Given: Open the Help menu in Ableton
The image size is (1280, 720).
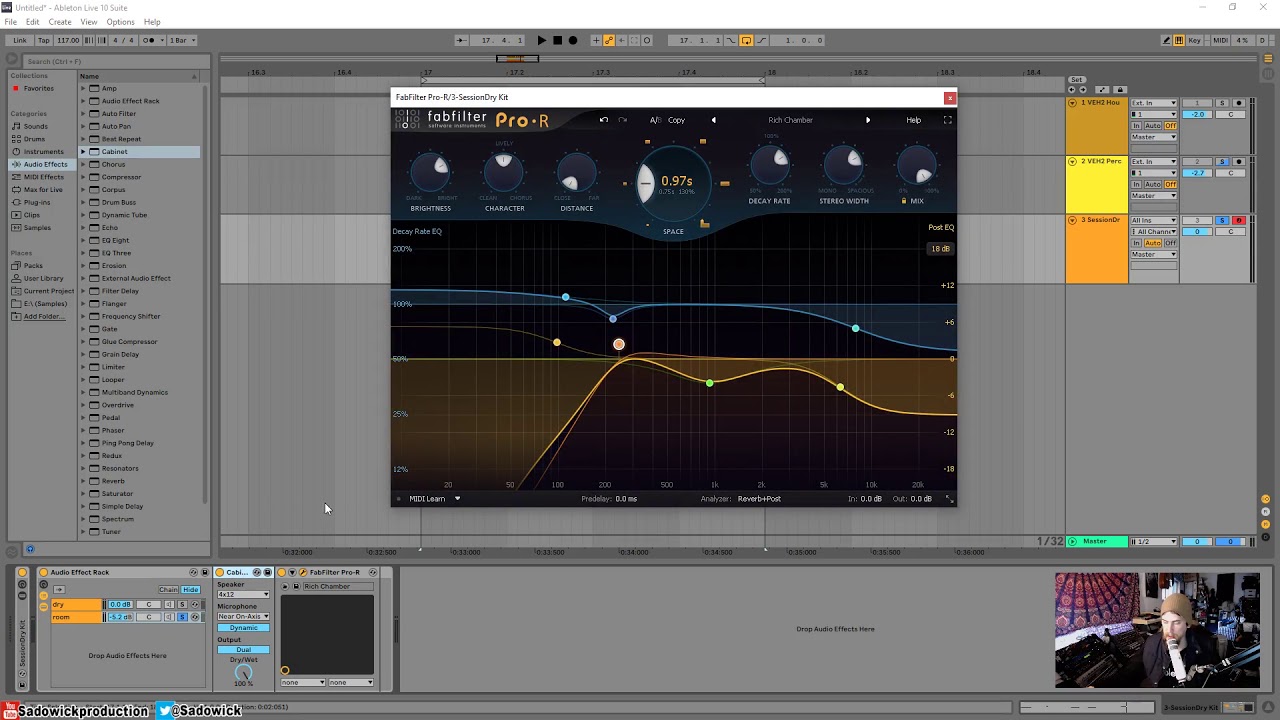Looking at the screenshot, I should coord(152,22).
